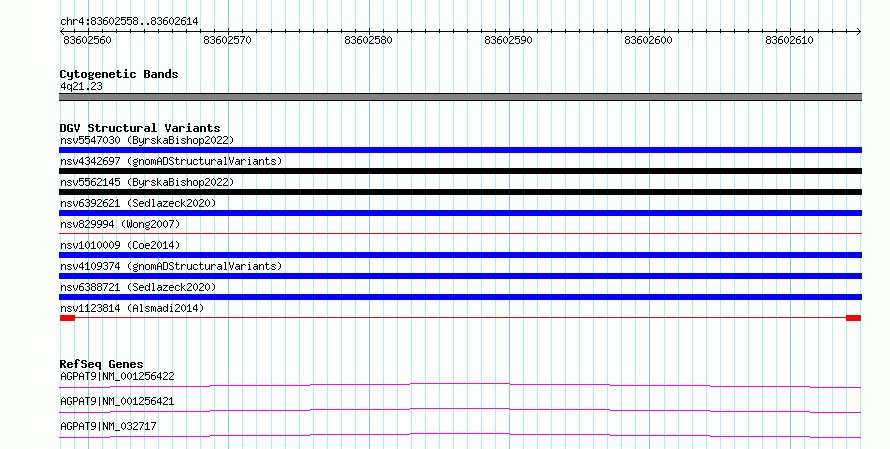Open variant nsv4109374 (gnomADStructuralVariants) label
Viewport: 890px width, 449px height.
171,266
